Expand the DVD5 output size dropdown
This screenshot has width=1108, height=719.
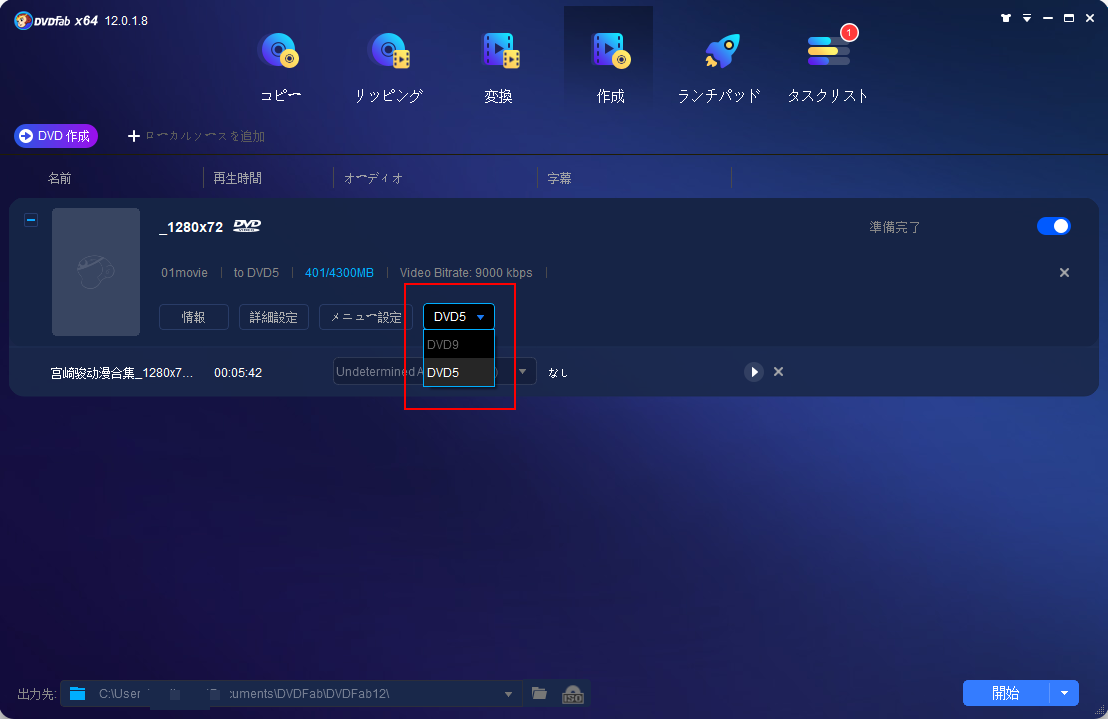459,316
